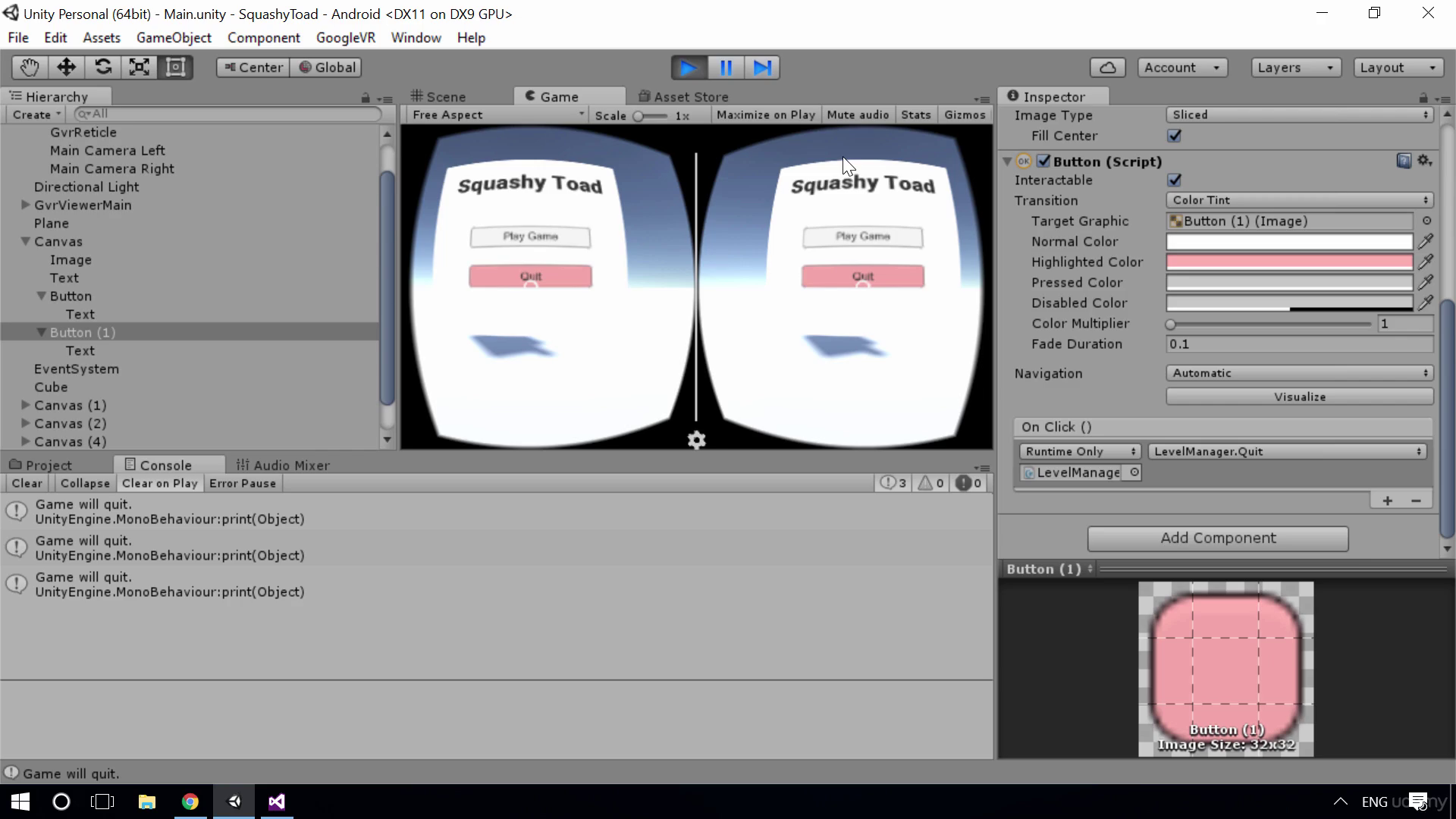Toggle warning messages count in Console
Viewport: 1456px width, 819px height.
pos(931,483)
